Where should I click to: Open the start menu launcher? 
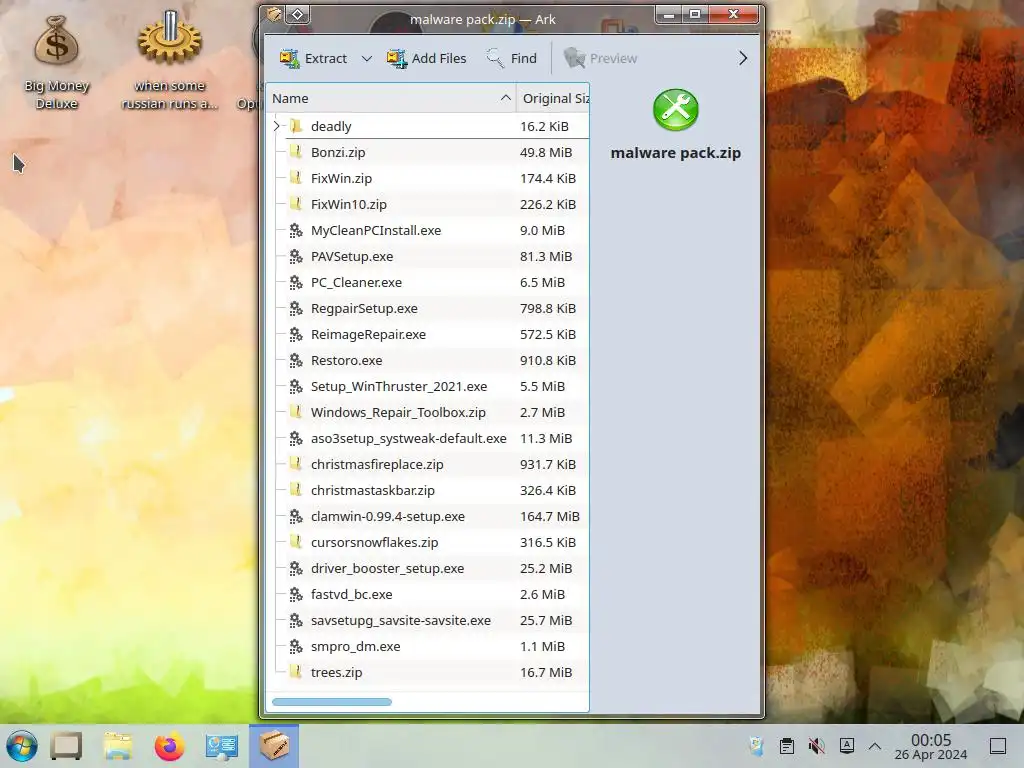pos(22,746)
